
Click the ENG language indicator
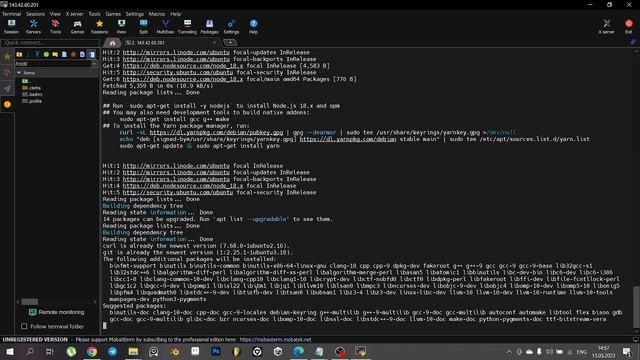pos(582,351)
